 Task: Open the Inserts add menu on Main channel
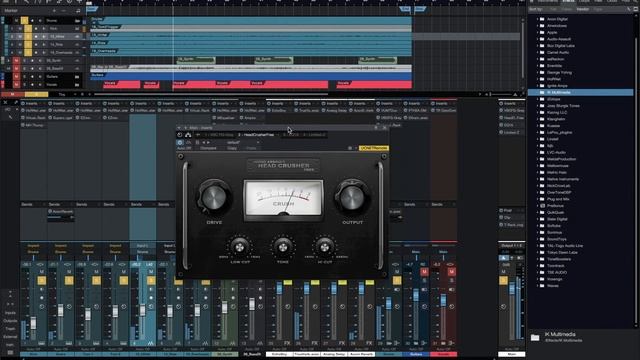[522, 104]
